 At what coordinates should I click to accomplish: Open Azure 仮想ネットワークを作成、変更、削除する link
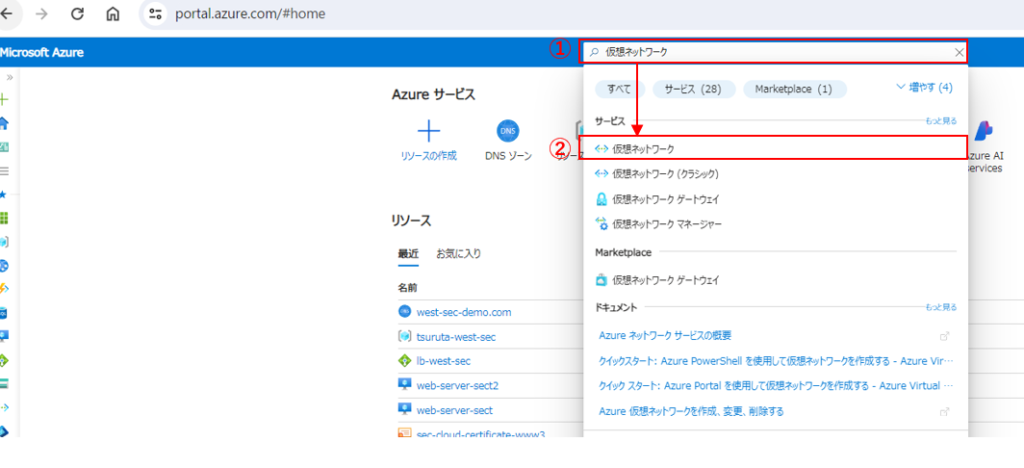pyautogui.click(x=691, y=411)
